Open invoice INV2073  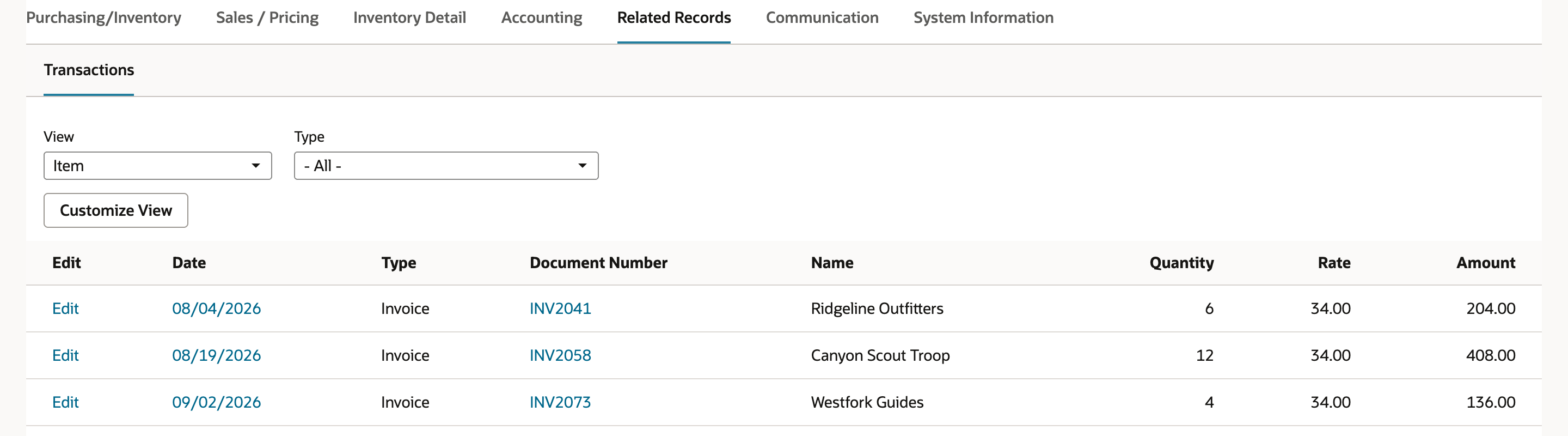(x=560, y=403)
